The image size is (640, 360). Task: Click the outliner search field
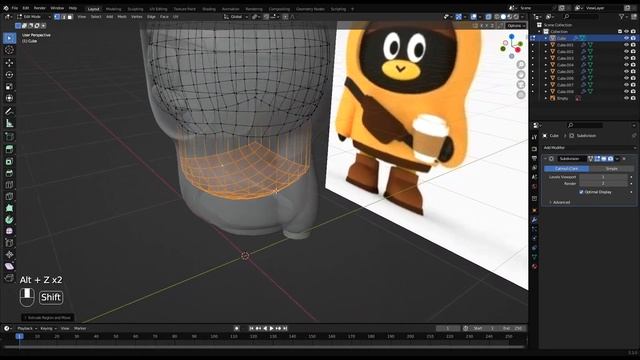coord(582,17)
